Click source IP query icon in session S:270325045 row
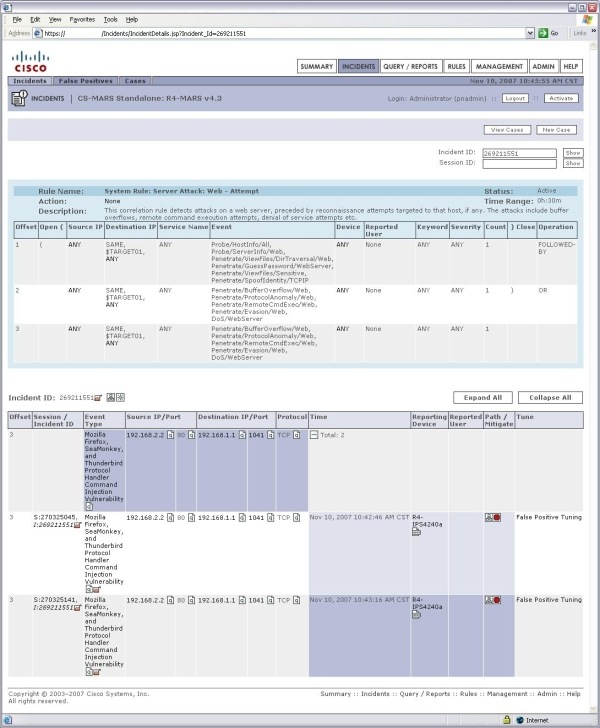Viewport: 600px width, 728px height. (170, 518)
